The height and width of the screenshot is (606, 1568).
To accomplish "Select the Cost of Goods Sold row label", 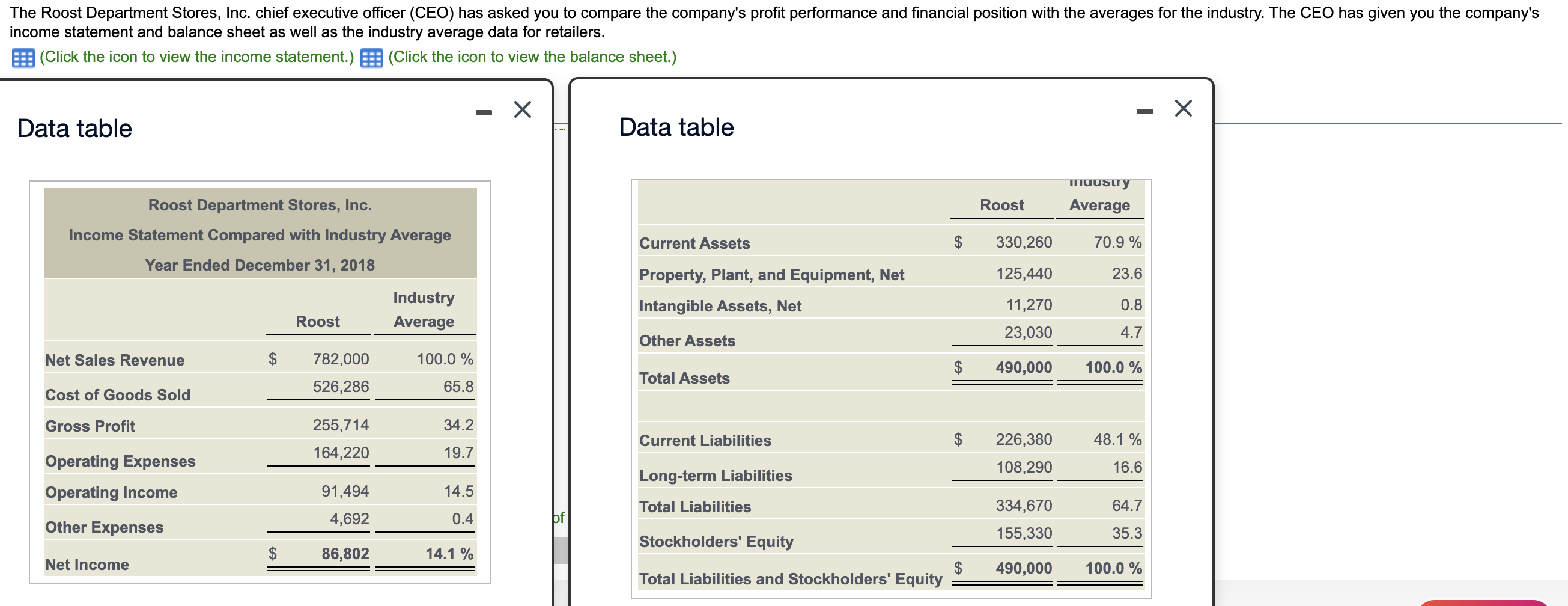I will (x=118, y=394).
